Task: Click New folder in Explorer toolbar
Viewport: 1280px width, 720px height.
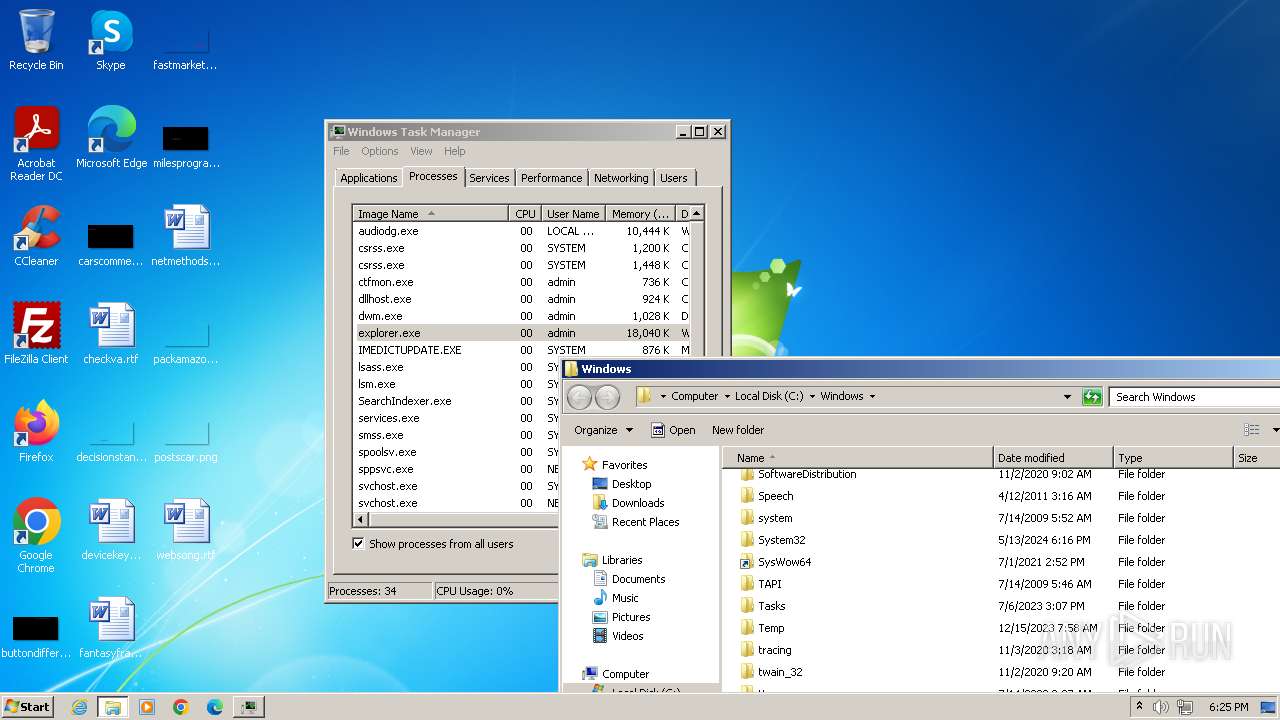Action: [738, 430]
